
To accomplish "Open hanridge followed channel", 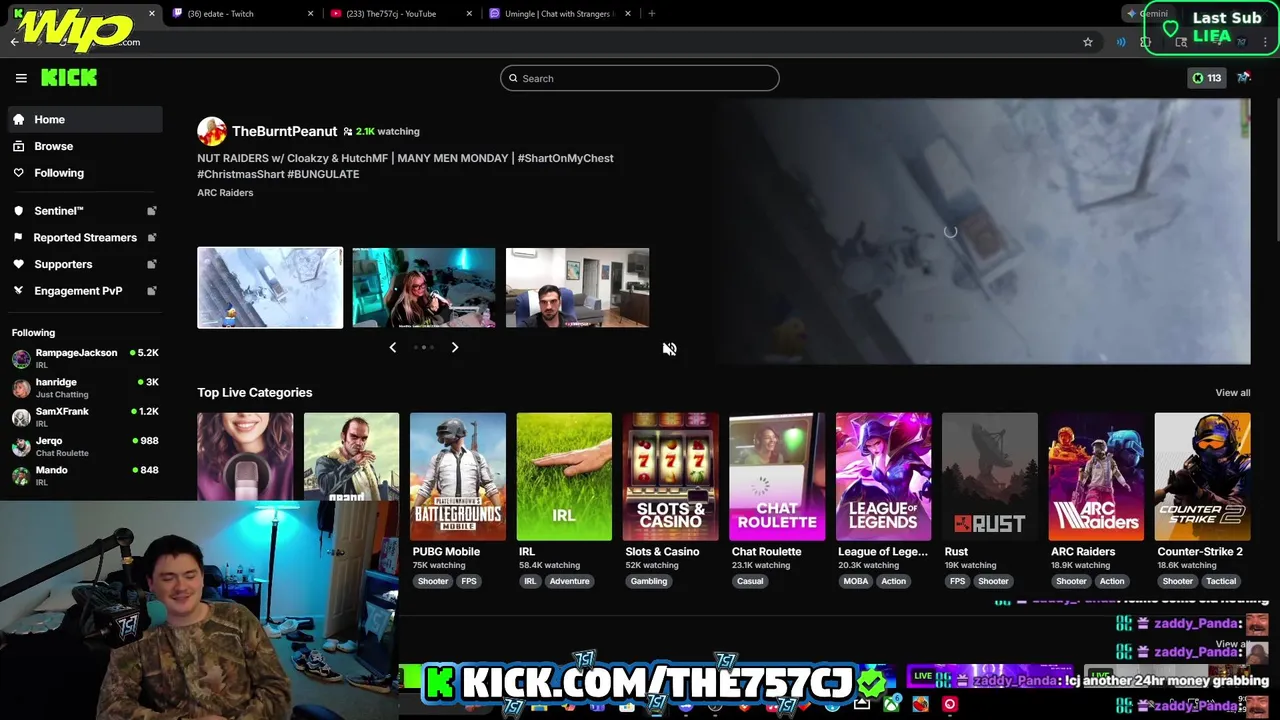I will [85, 388].
